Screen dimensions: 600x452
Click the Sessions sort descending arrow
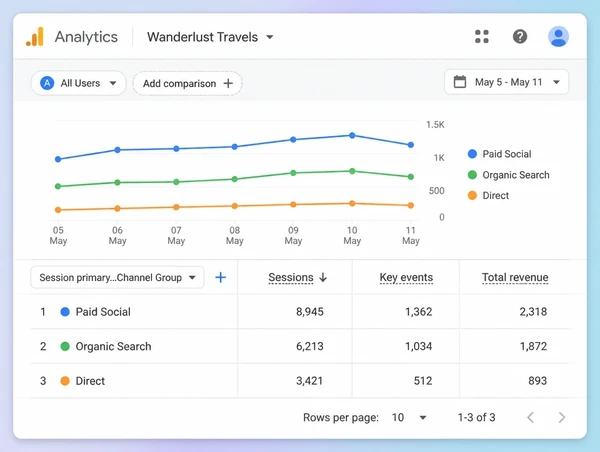click(323, 277)
